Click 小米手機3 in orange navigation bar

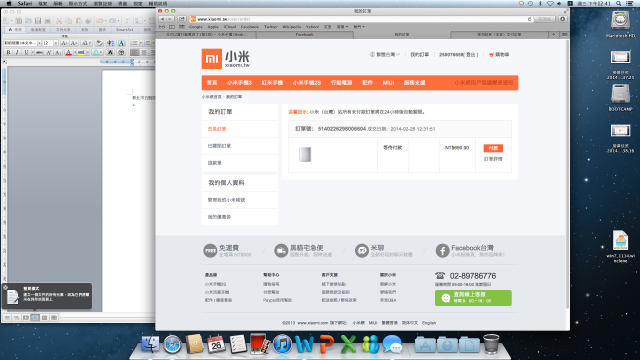tap(239, 82)
